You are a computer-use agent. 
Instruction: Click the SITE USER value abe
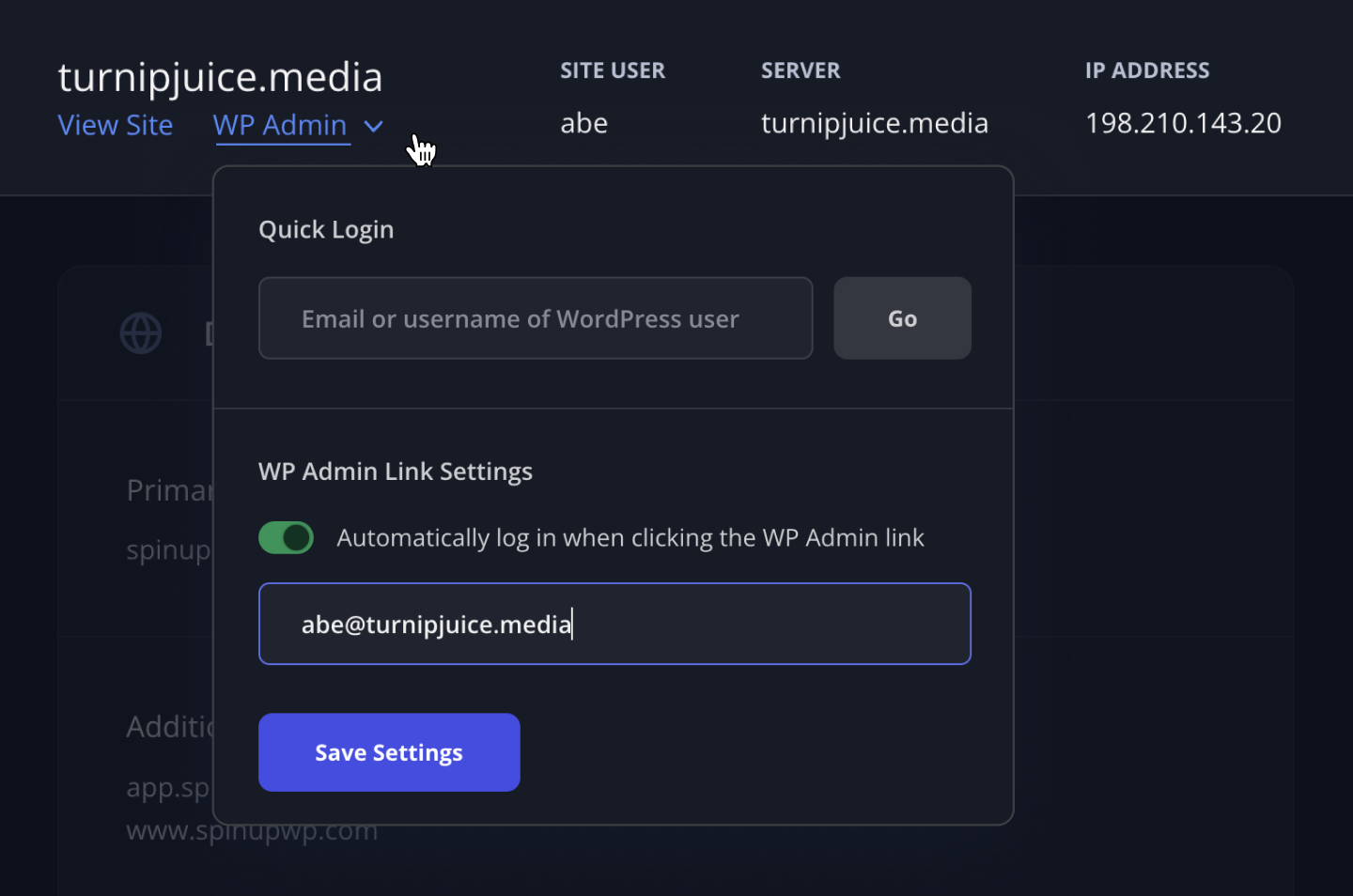(x=583, y=123)
